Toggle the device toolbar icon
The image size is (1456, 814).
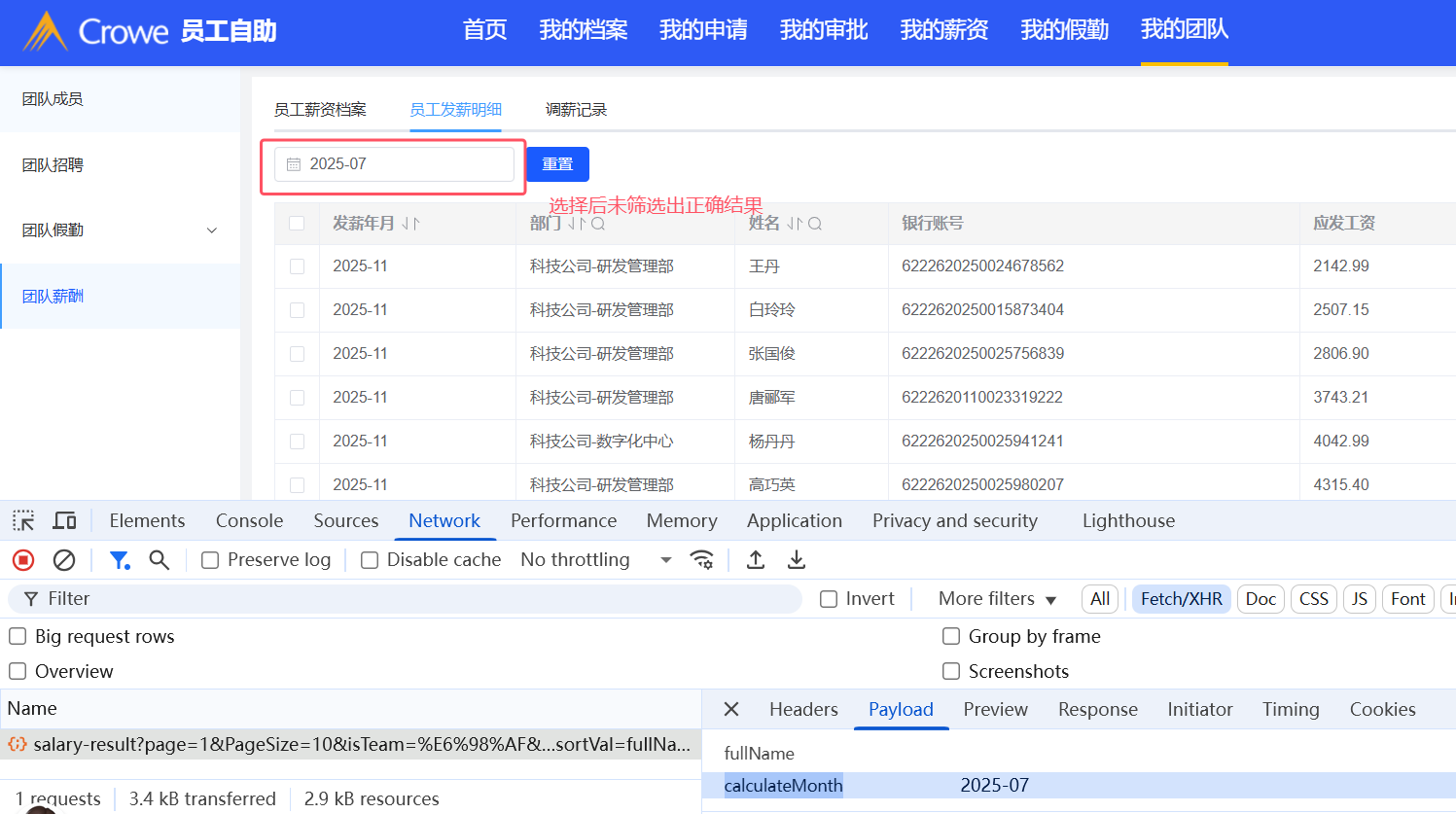64,521
